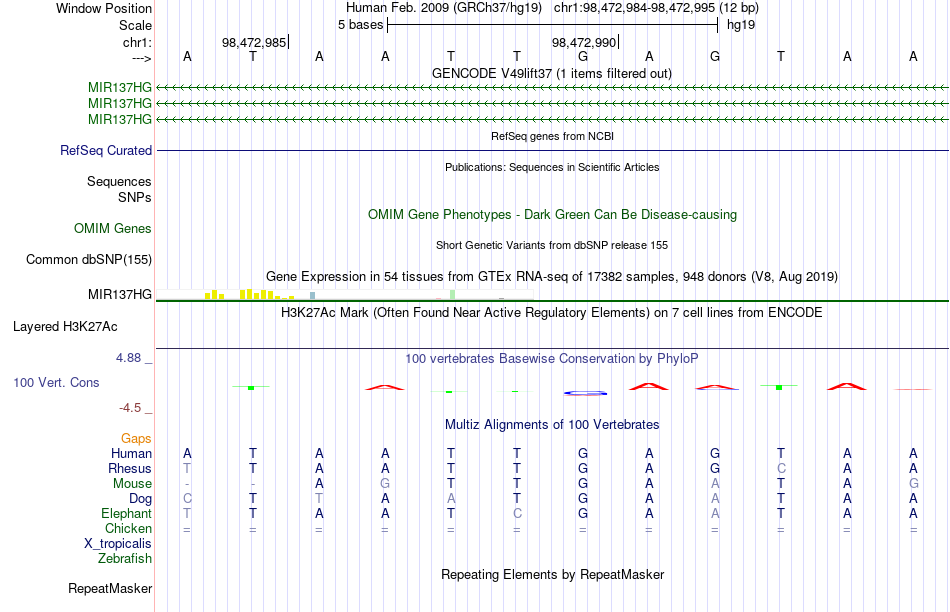
Task: Select the Chicken species row label
Action: [128, 528]
